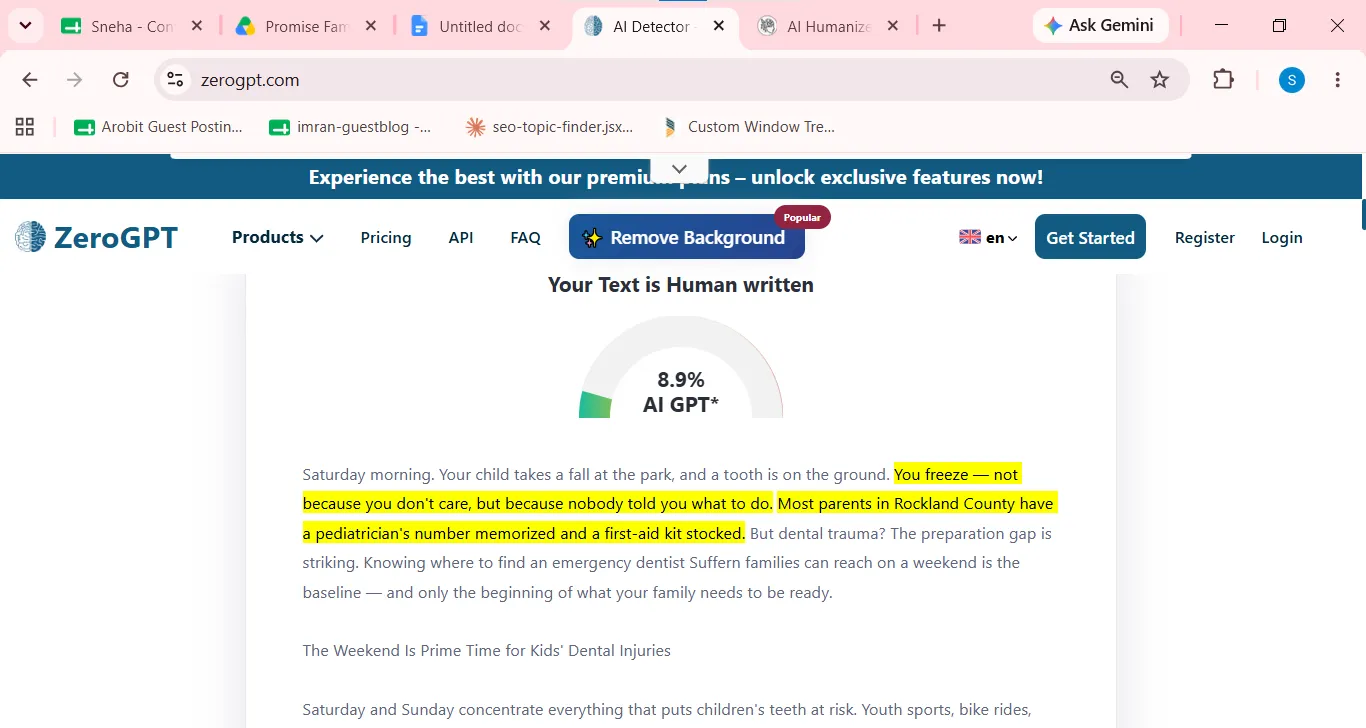Open a new tab with the plus button

939,26
